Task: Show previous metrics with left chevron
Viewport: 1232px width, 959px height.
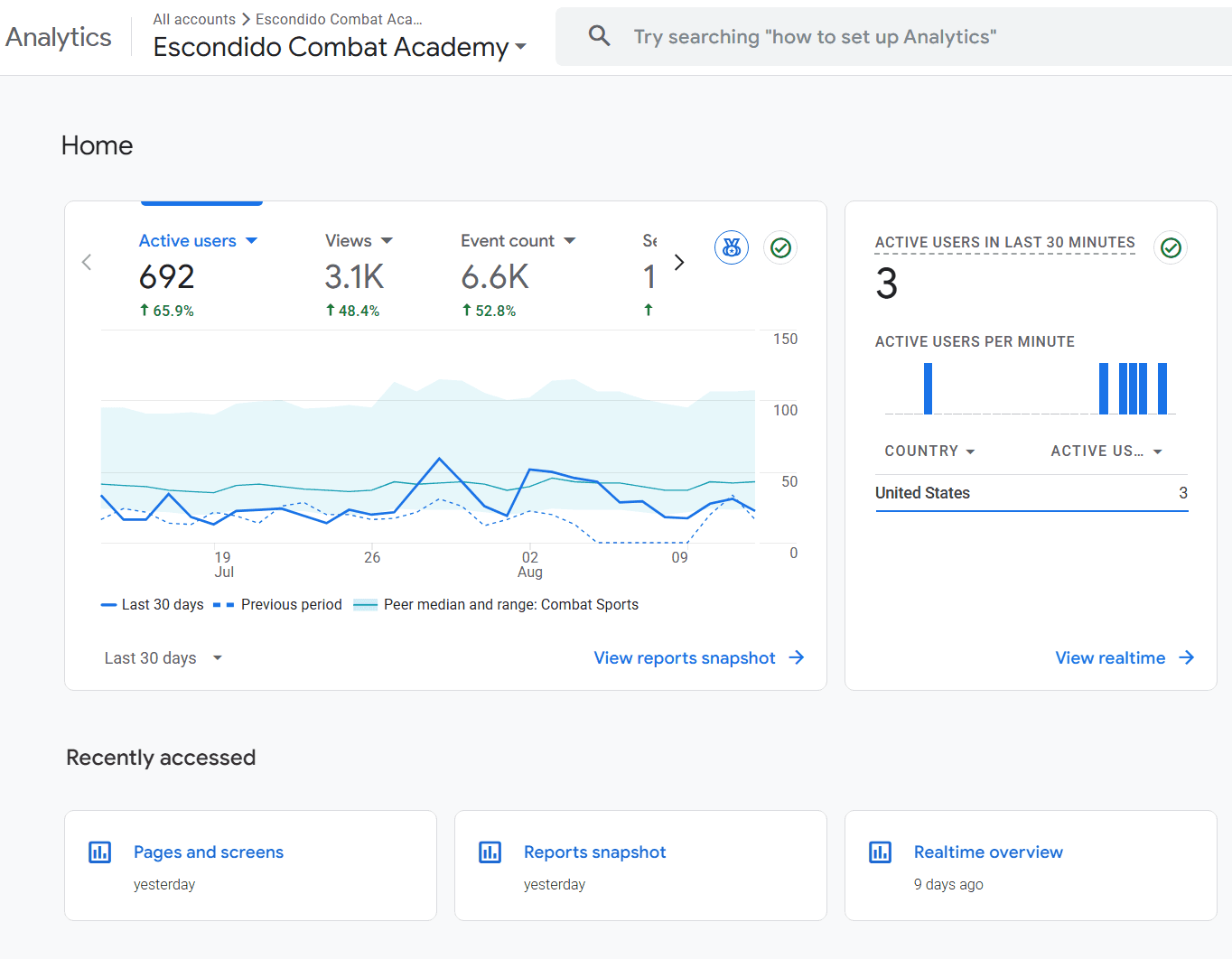Action: (x=87, y=263)
